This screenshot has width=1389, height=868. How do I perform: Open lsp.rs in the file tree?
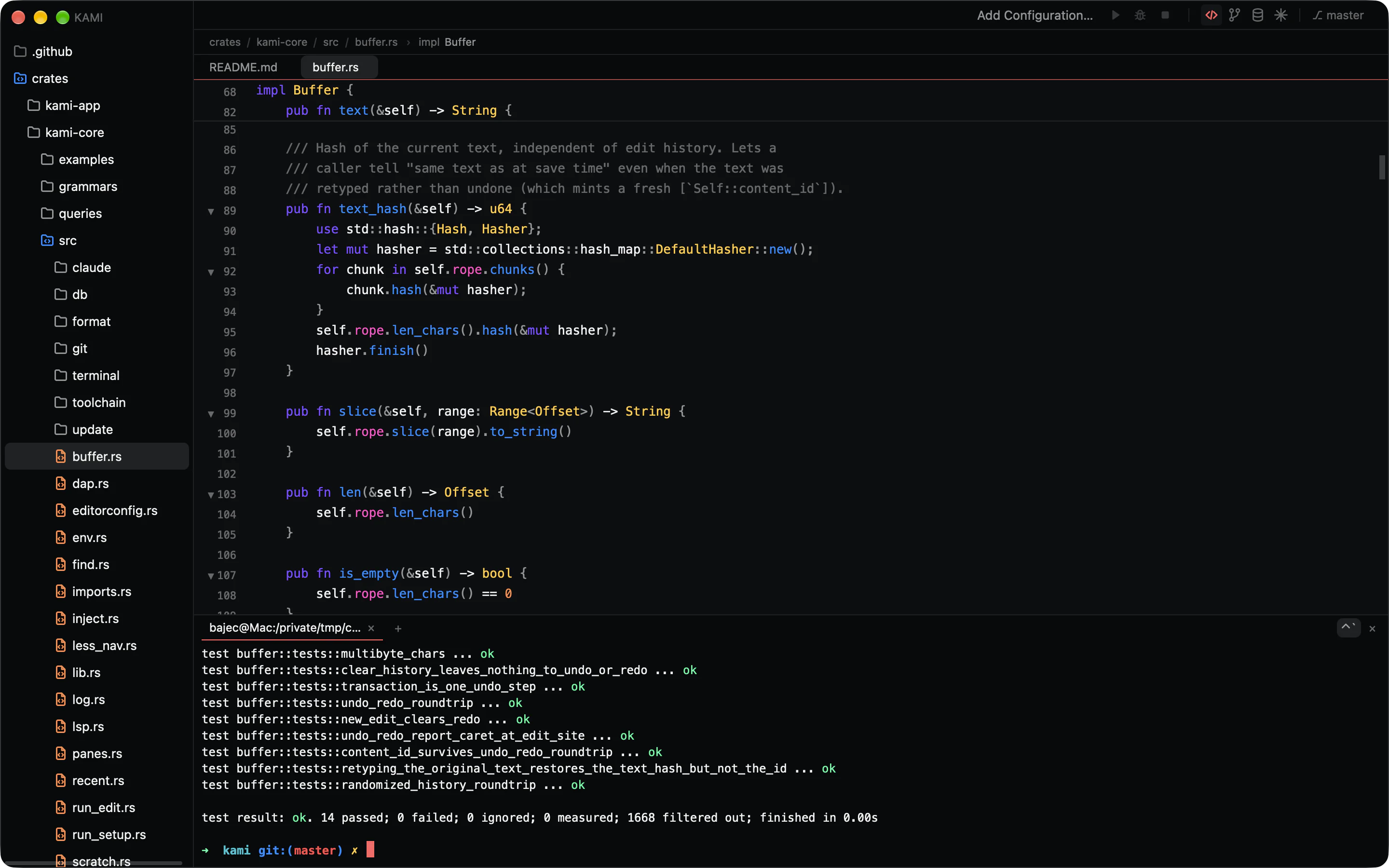(96, 726)
